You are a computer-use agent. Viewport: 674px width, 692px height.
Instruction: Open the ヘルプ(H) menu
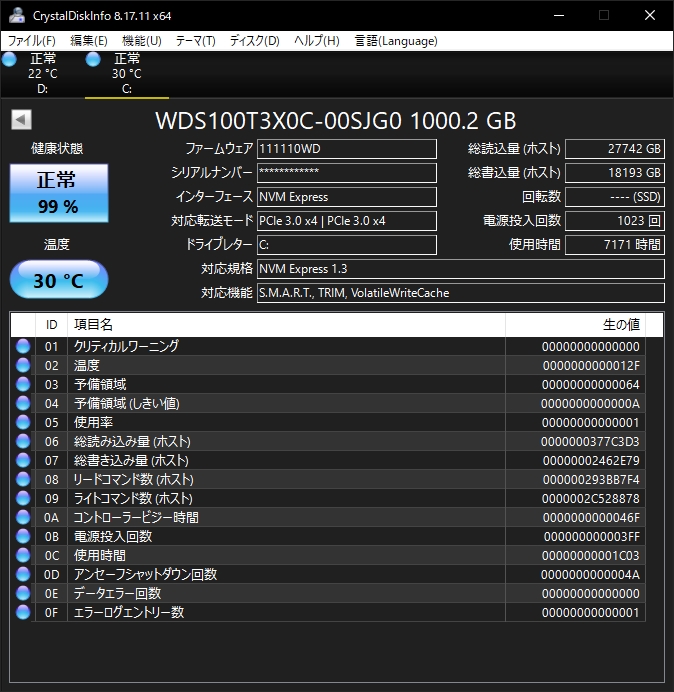(317, 41)
